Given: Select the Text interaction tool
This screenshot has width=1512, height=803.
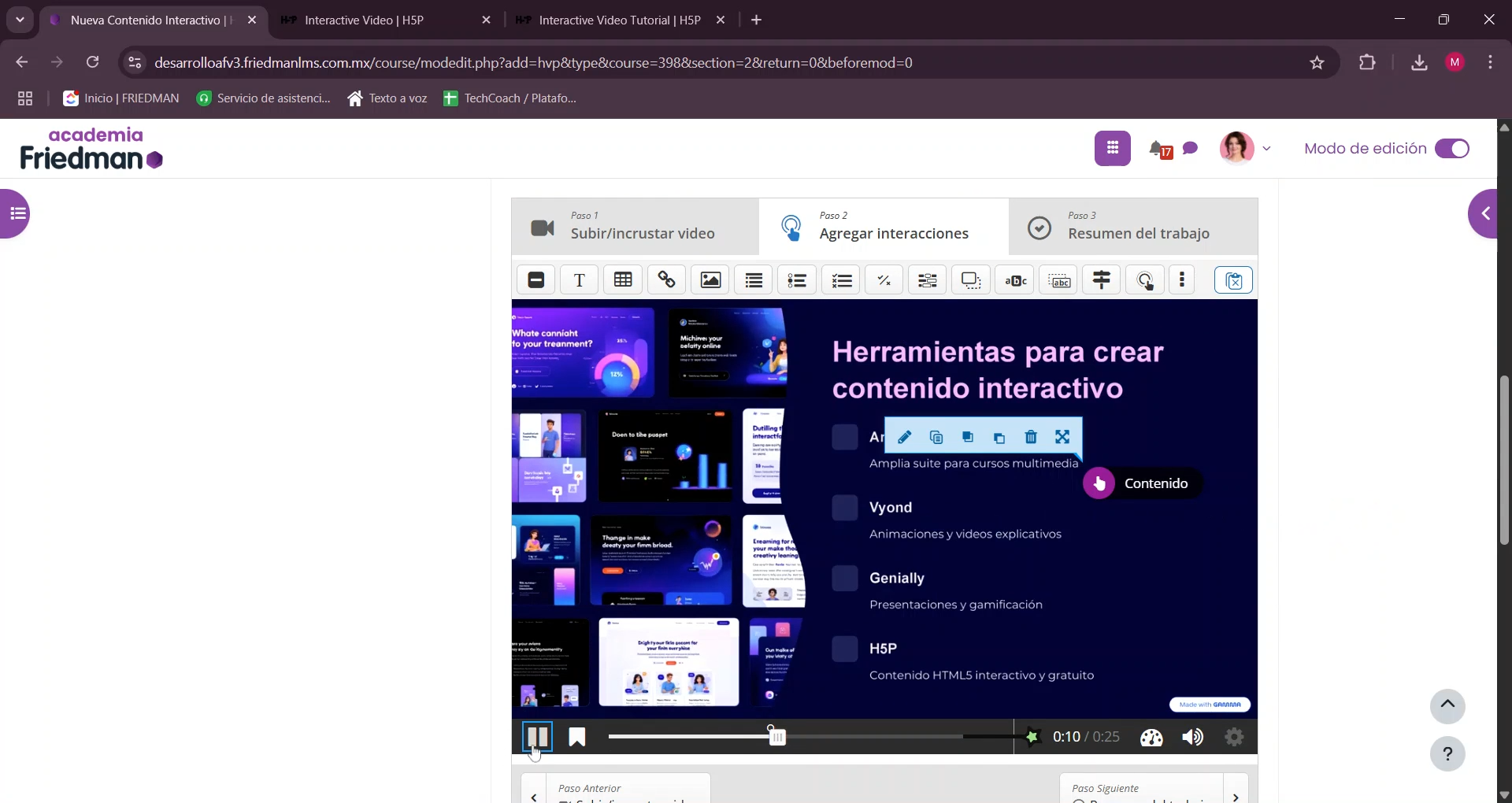Looking at the screenshot, I should point(580,280).
